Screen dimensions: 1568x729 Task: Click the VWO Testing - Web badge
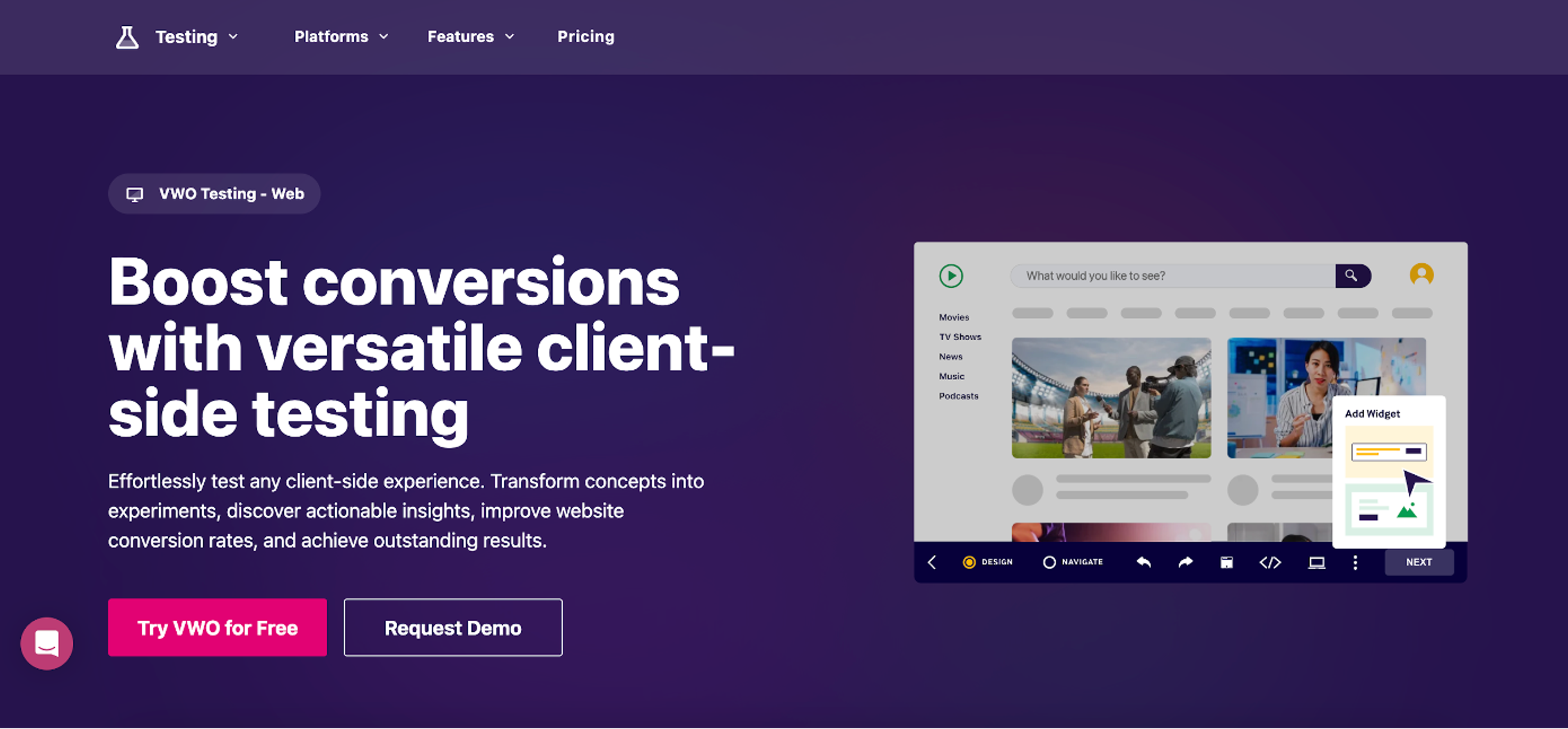[214, 194]
